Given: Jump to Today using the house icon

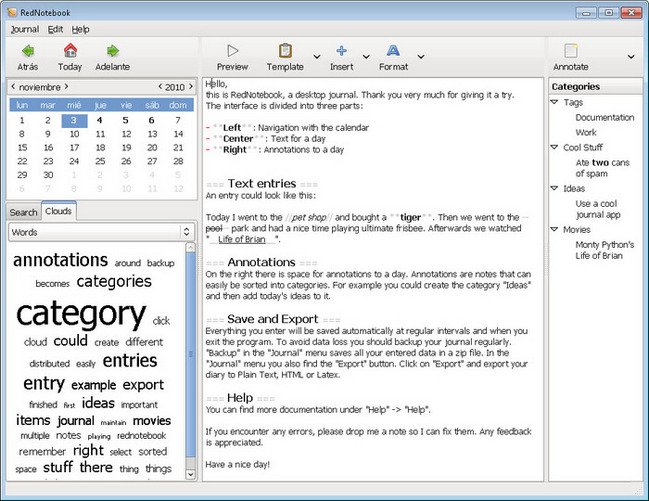Looking at the screenshot, I should point(70,51).
